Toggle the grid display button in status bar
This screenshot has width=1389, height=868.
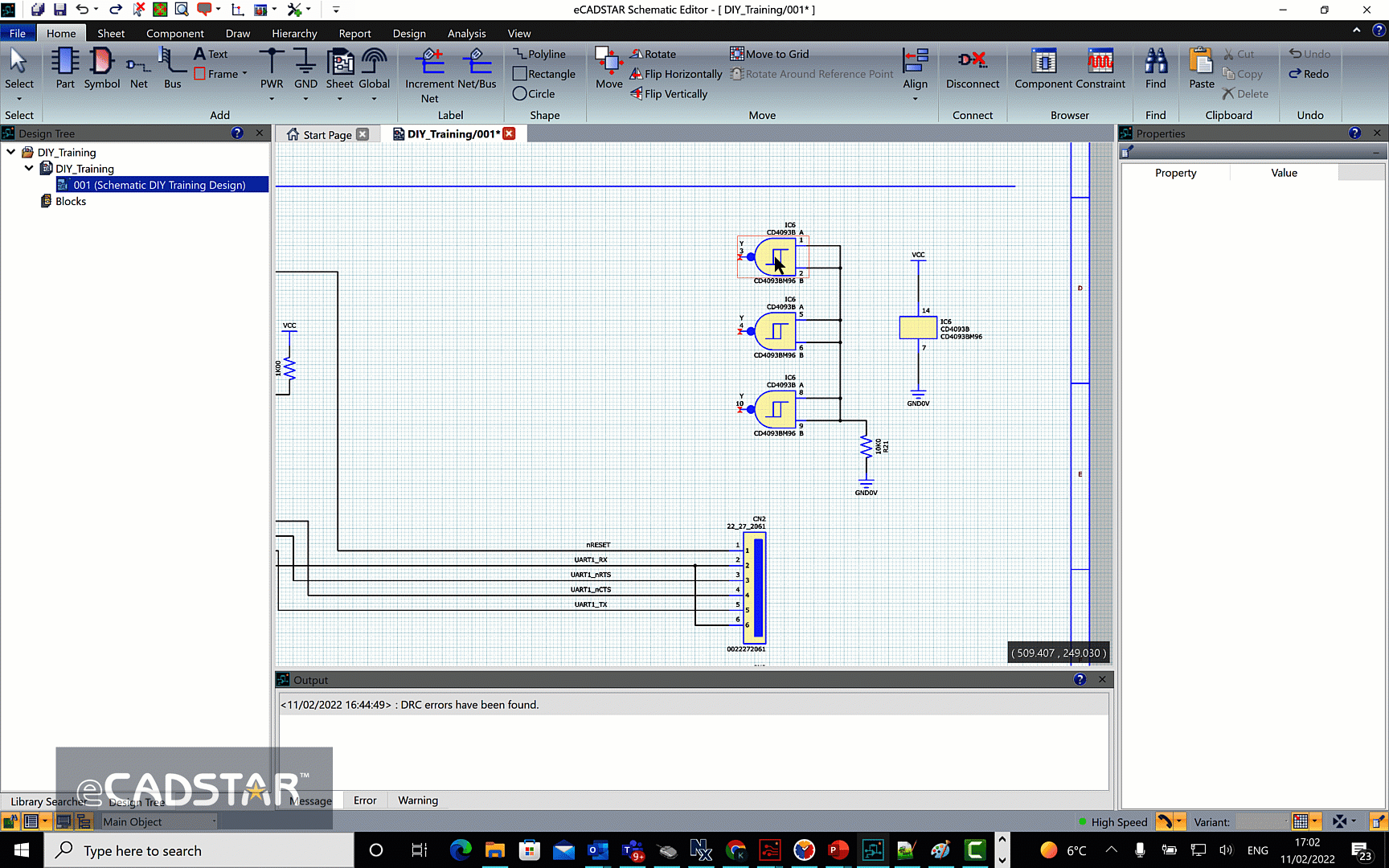coord(1300,822)
